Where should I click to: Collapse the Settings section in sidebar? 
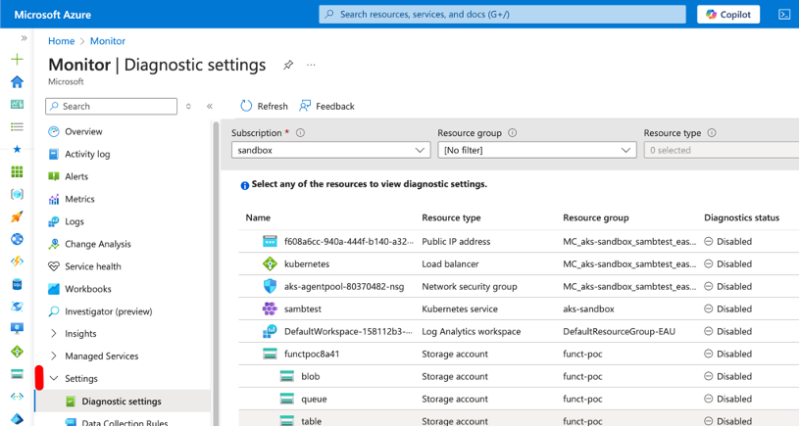(53, 378)
